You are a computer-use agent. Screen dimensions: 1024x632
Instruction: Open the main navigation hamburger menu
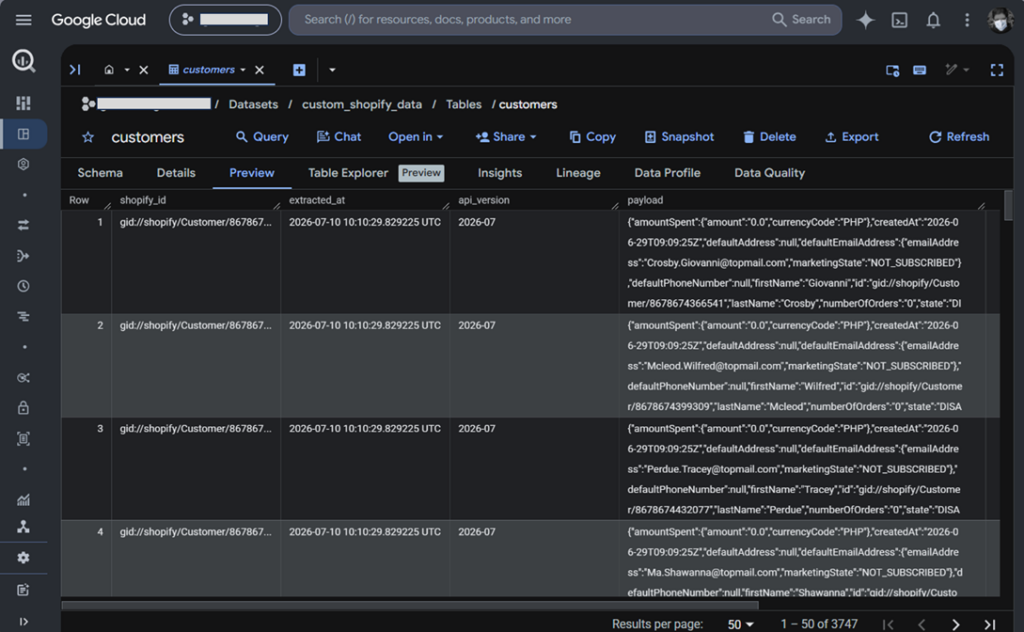point(24,20)
